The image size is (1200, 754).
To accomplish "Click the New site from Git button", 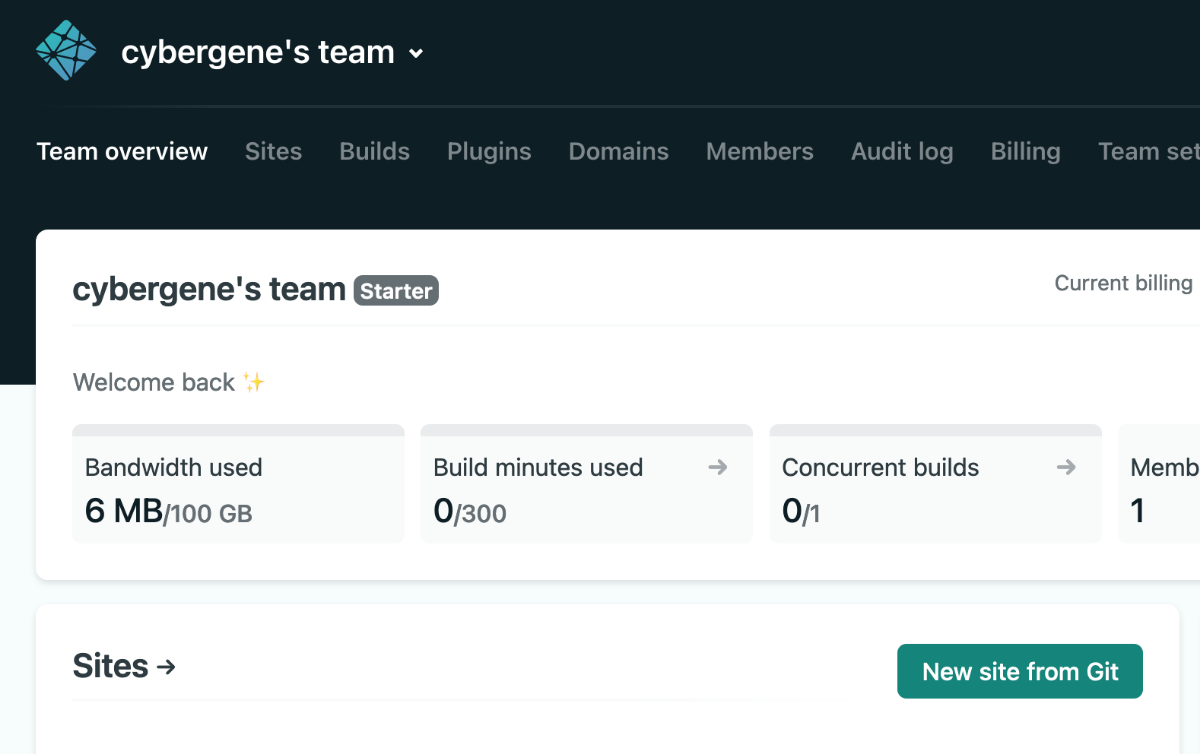I will click(x=1020, y=671).
